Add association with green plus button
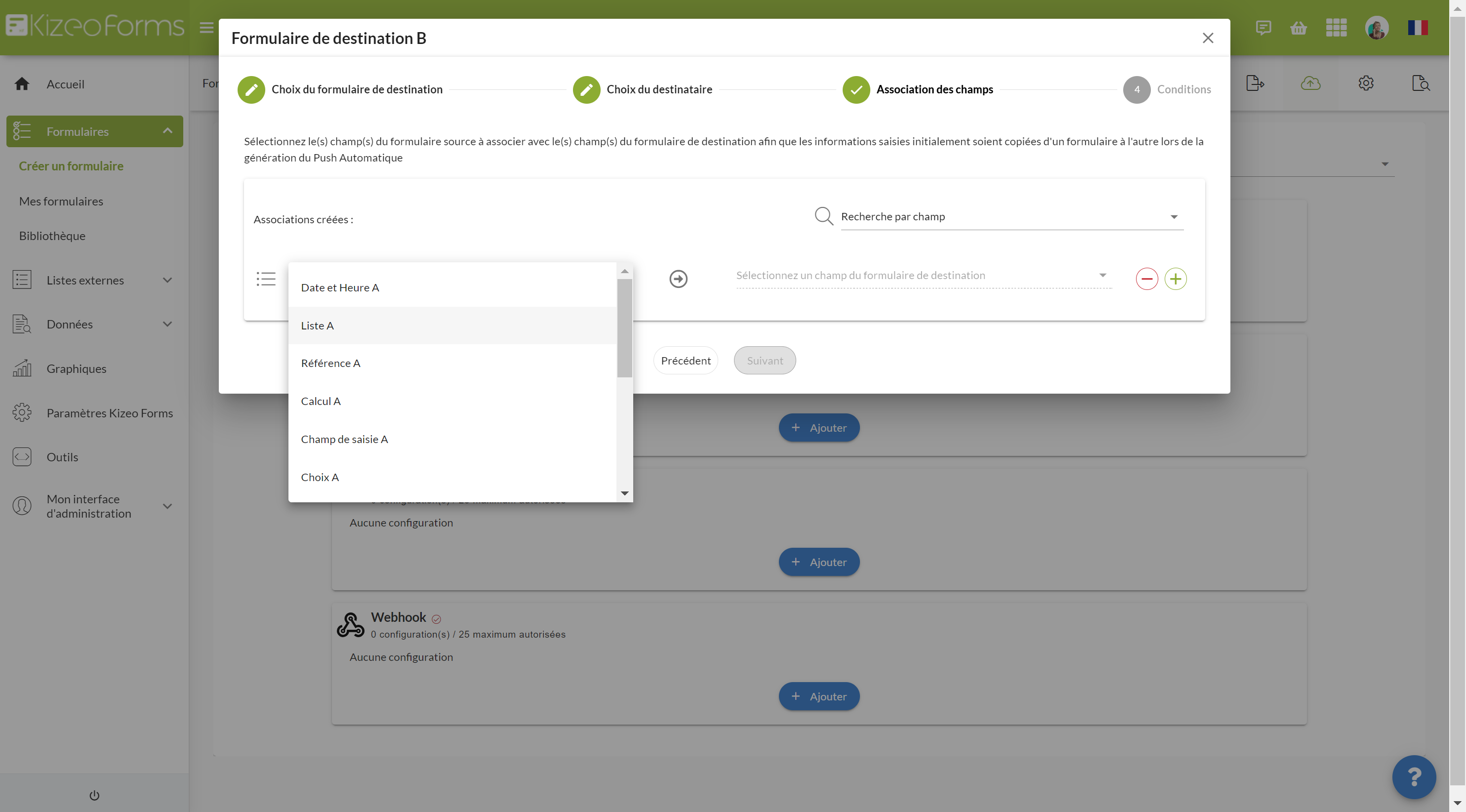This screenshot has height=812, width=1466. pyautogui.click(x=1175, y=279)
